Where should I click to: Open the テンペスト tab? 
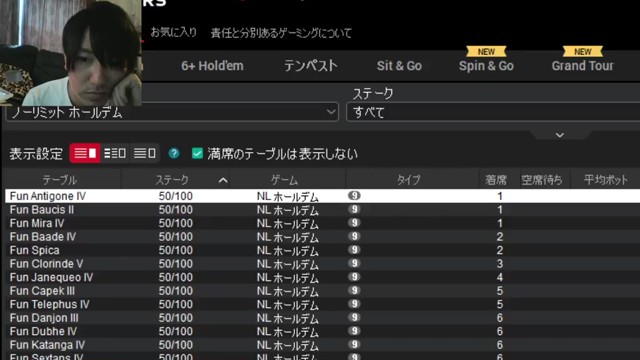[x=311, y=66]
